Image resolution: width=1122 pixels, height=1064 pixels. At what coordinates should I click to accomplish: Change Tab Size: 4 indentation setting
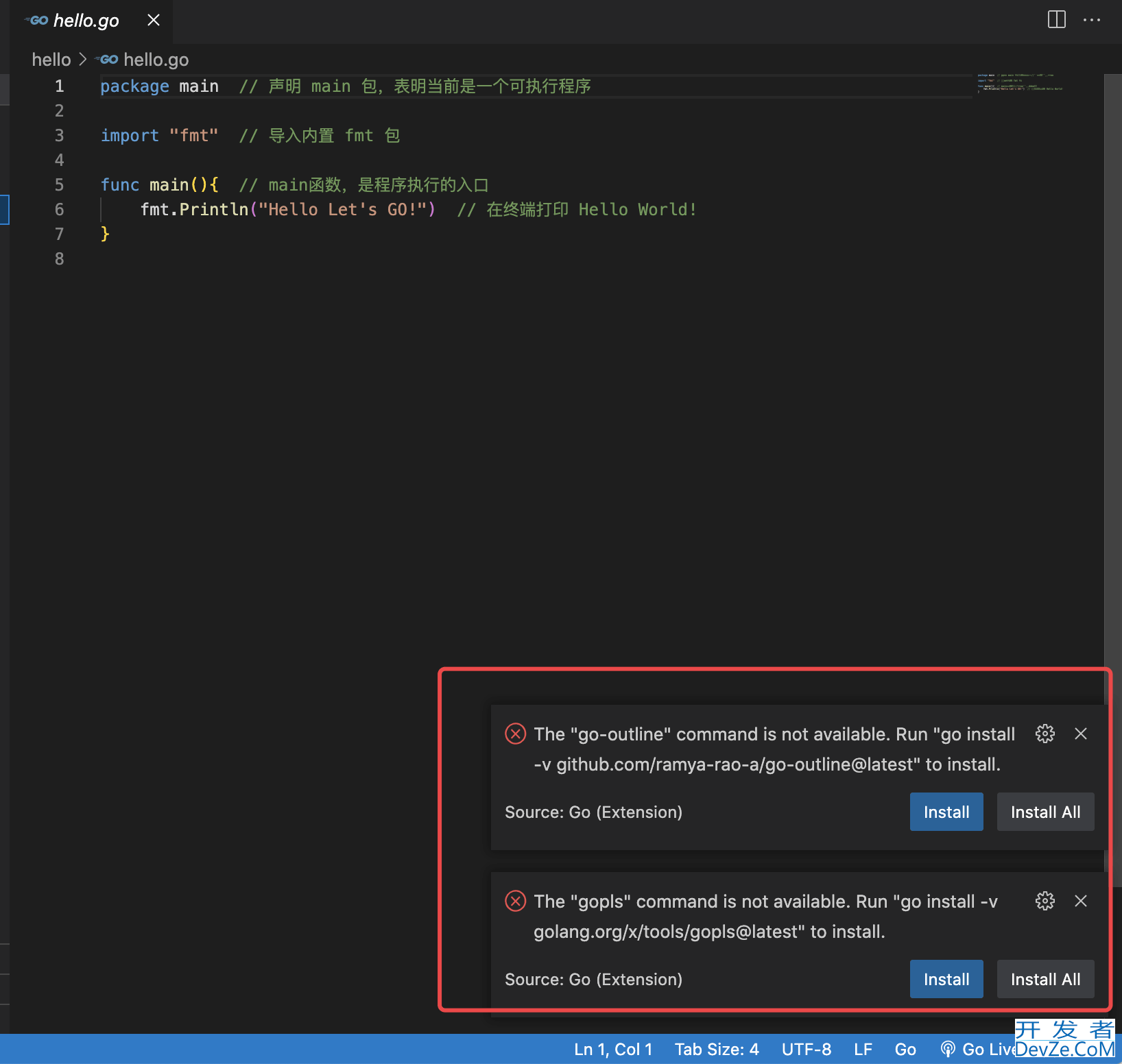point(717,1050)
